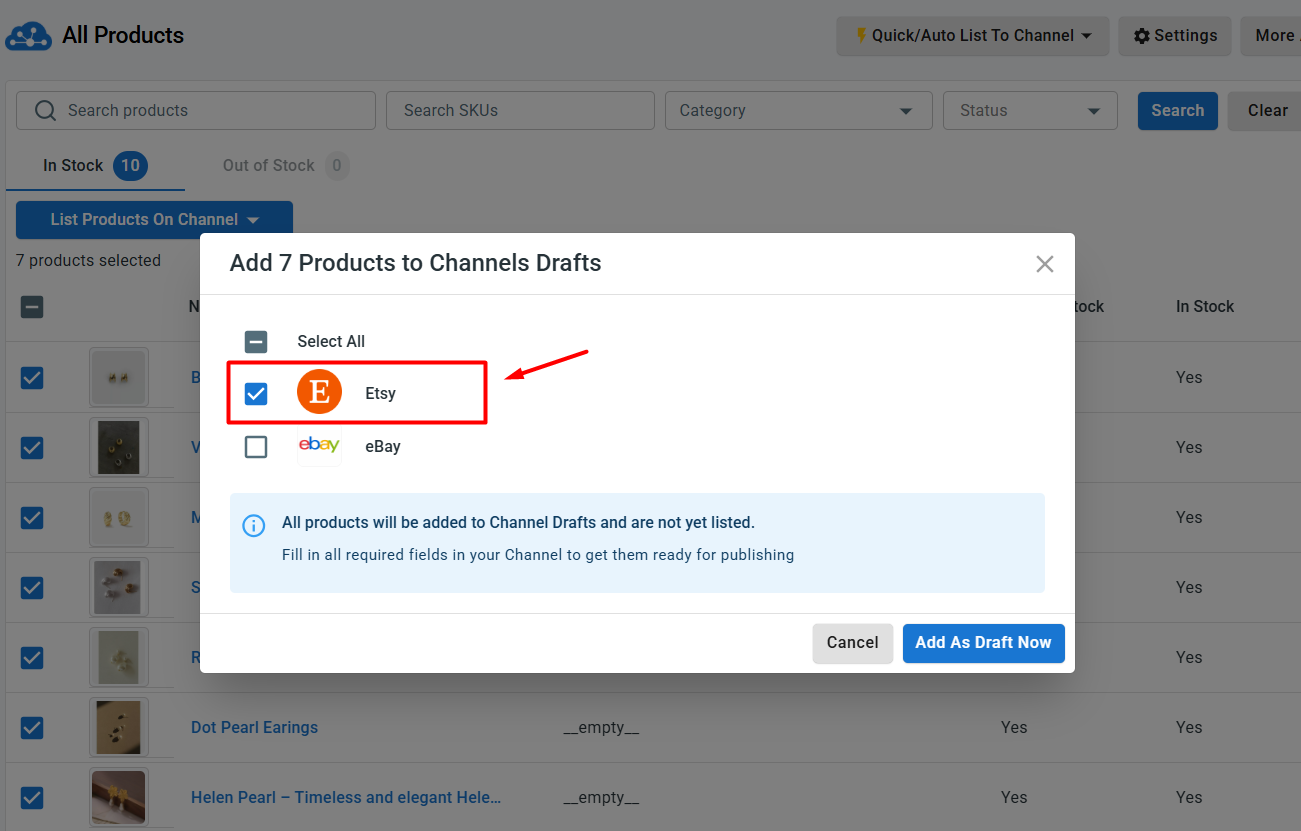The width and height of the screenshot is (1301, 831).
Task: Click the search magnifier icon
Action: 45,110
